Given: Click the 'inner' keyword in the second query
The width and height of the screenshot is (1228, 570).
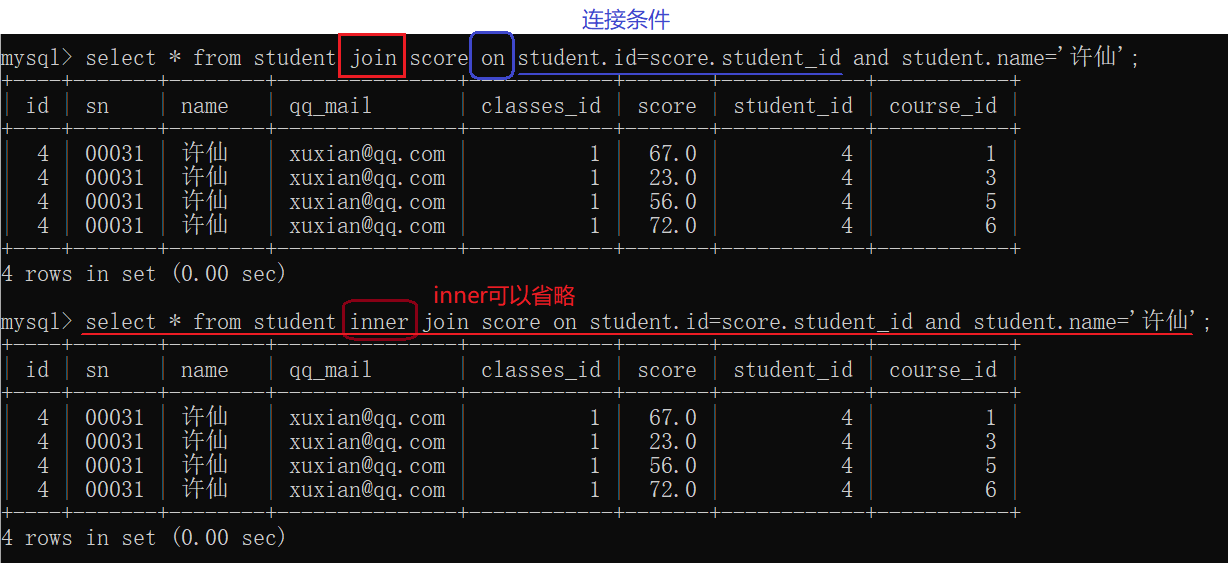Looking at the screenshot, I should click(379, 321).
